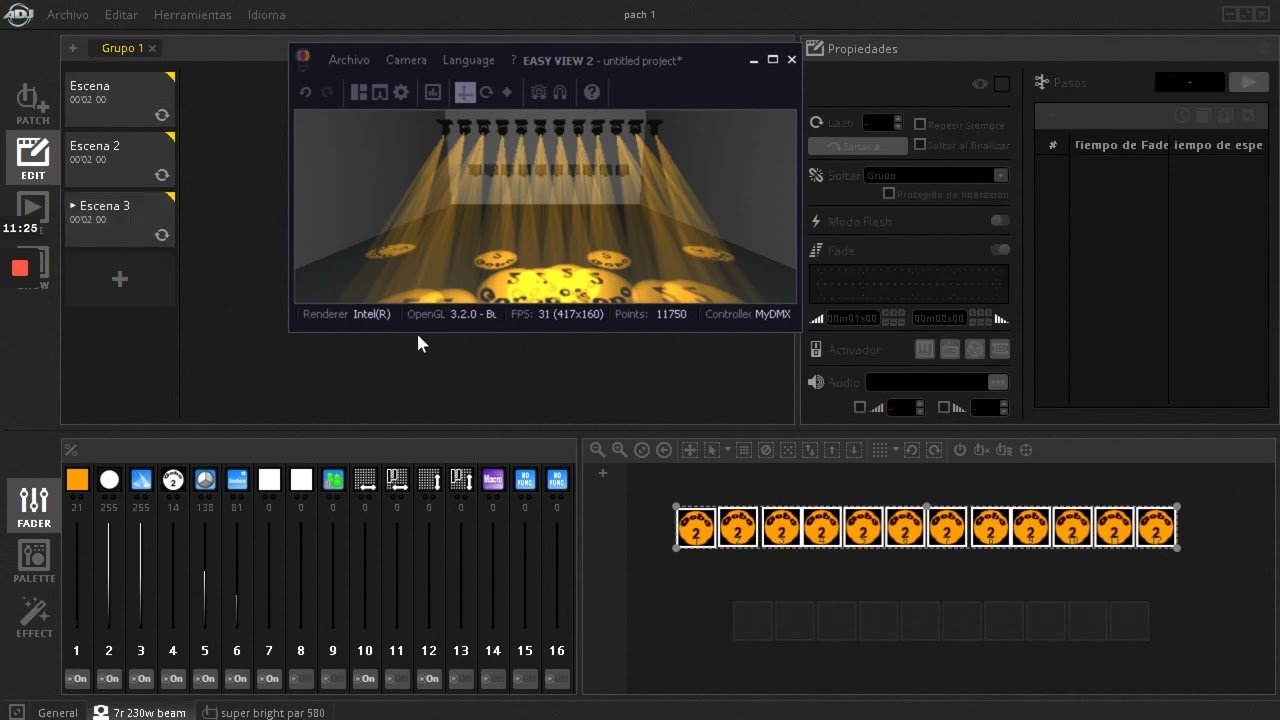Image resolution: width=1280 pixels, height=720 pixels.
Task: Select the Escena 2 scene item
Action: point(120,159)
